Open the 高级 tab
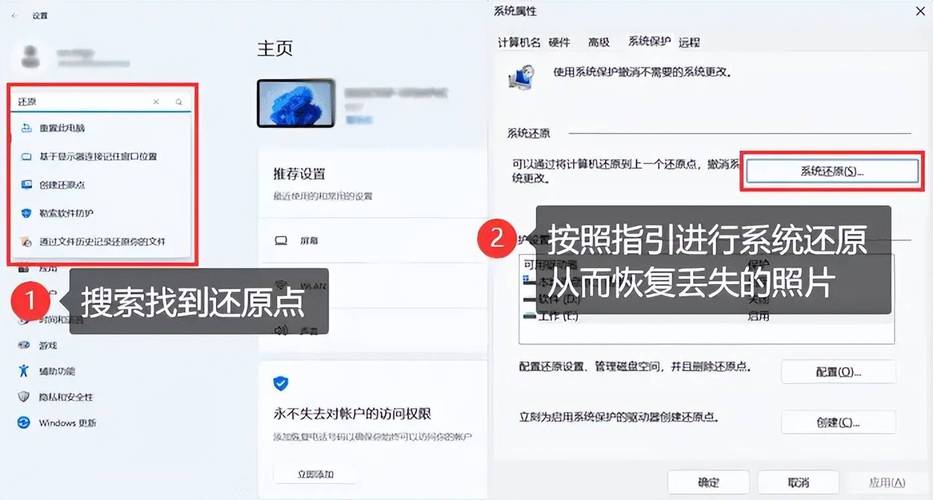 click(x=599, y=42)
